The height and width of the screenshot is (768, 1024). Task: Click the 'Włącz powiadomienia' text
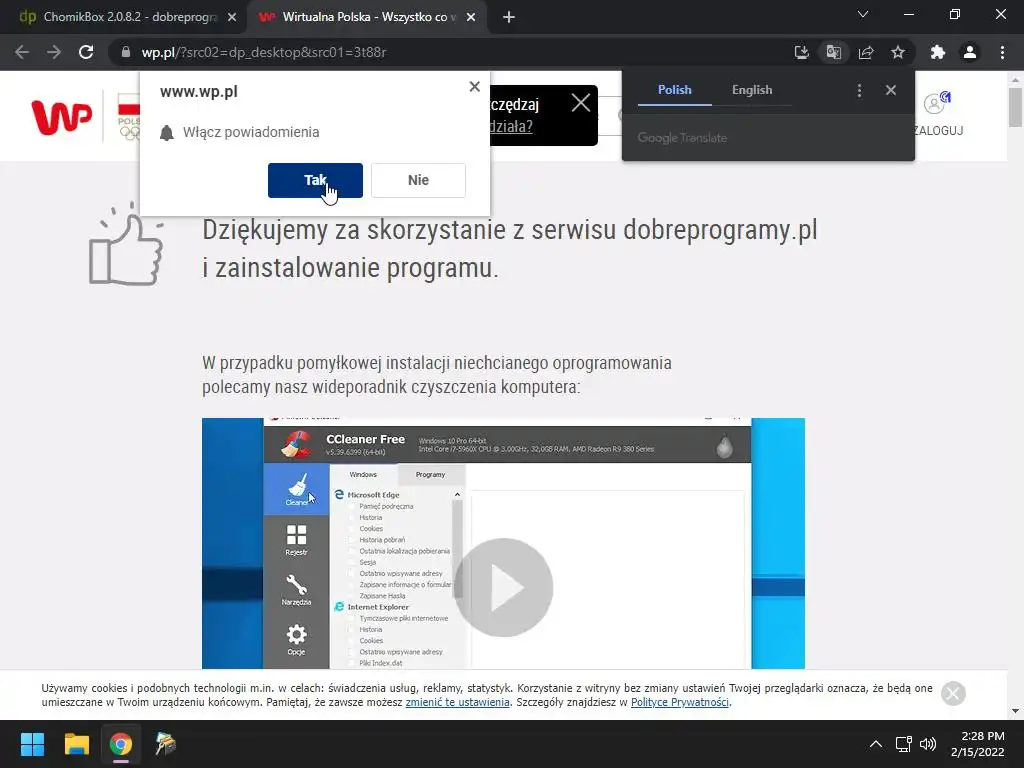[x=251, y=132]
